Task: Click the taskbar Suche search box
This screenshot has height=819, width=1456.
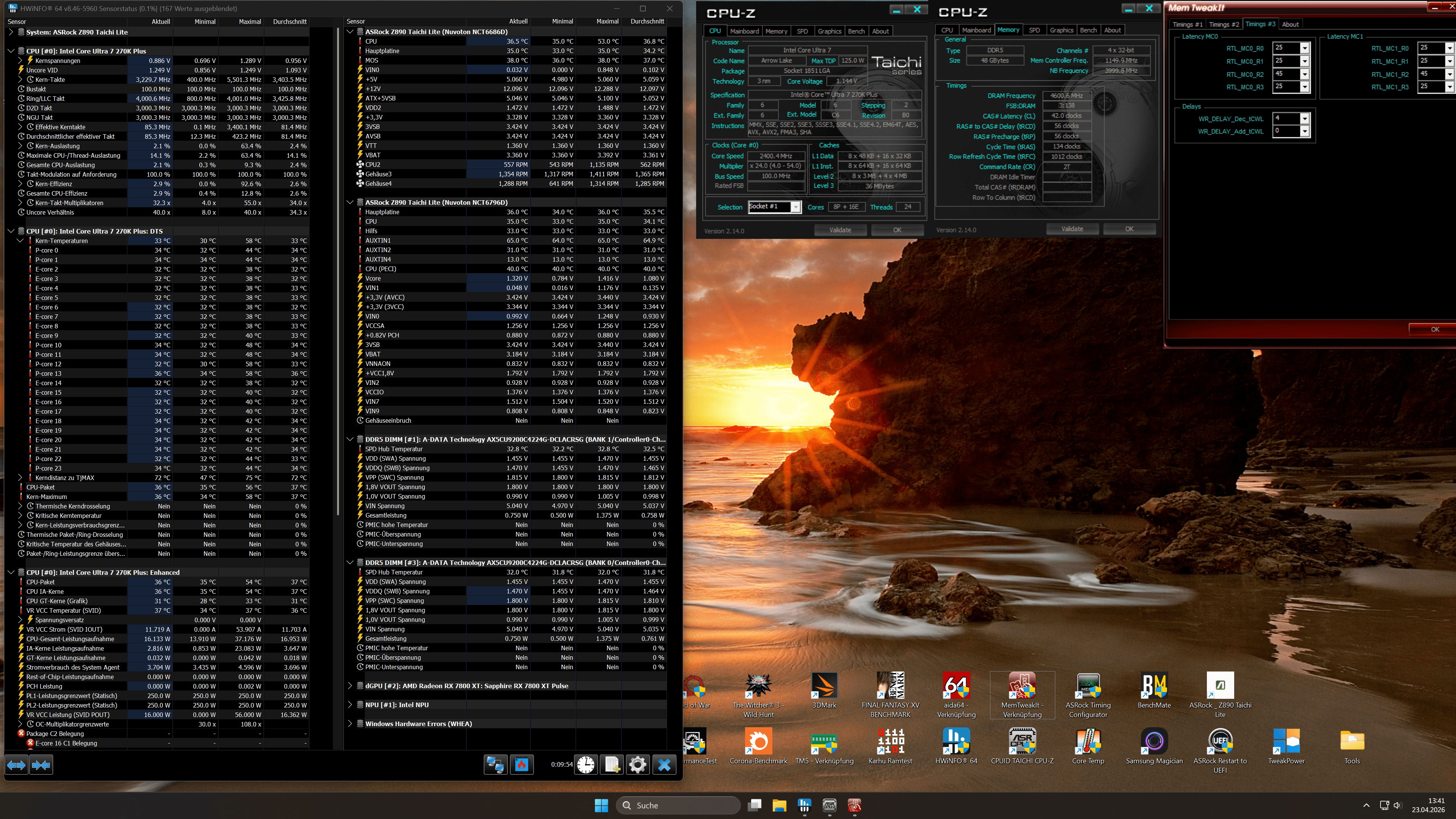Action: [x=678, y=805]
